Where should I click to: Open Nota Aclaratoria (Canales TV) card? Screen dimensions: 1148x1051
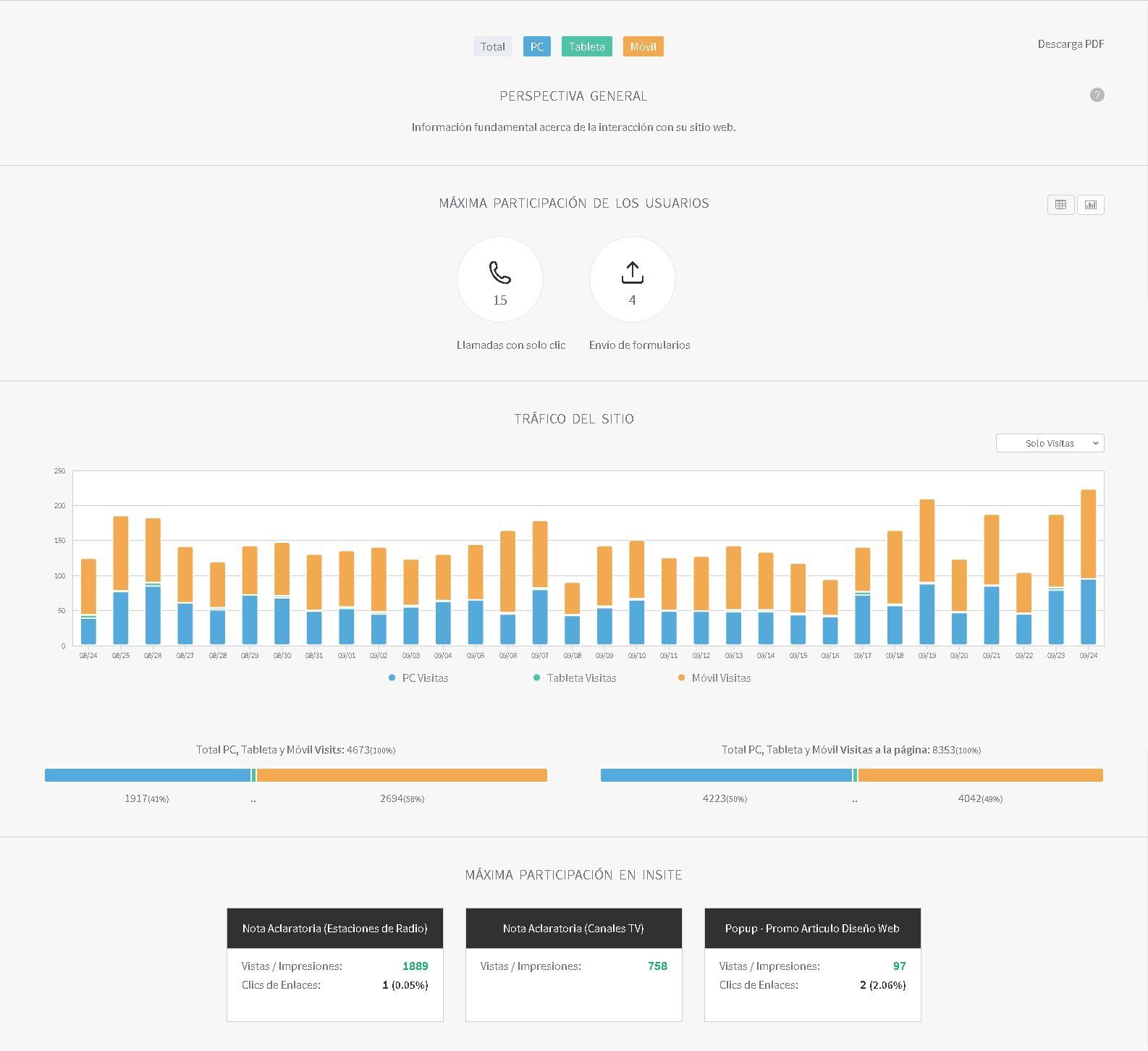574,928
